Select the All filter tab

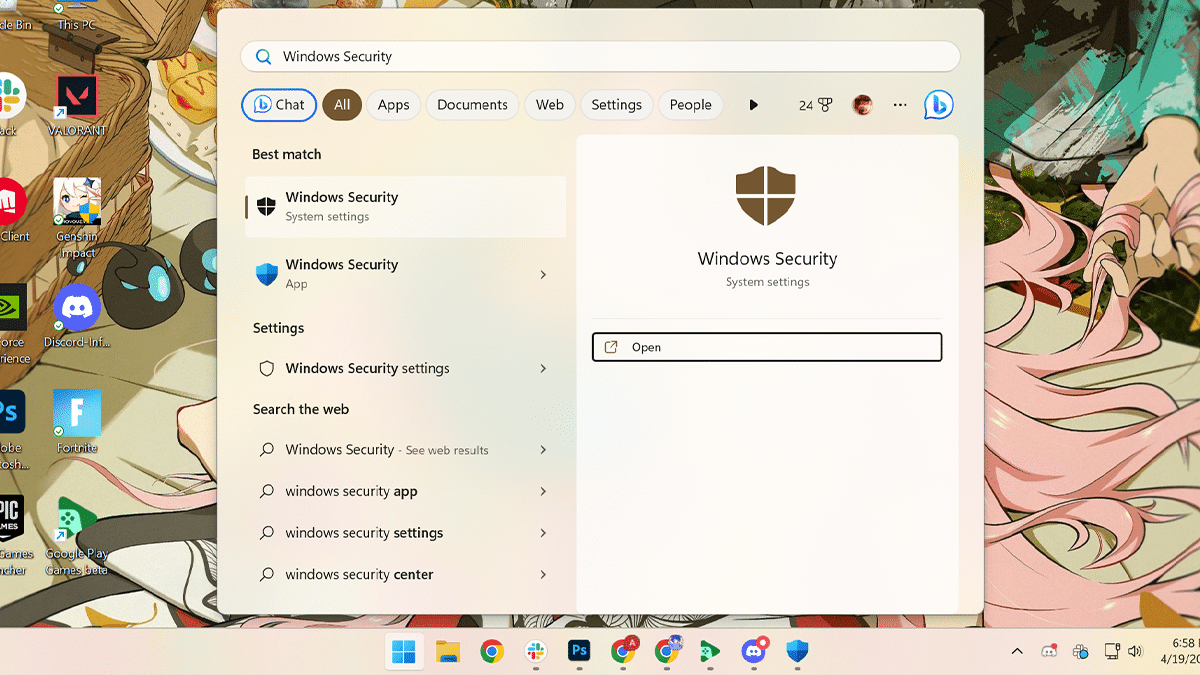342,105
